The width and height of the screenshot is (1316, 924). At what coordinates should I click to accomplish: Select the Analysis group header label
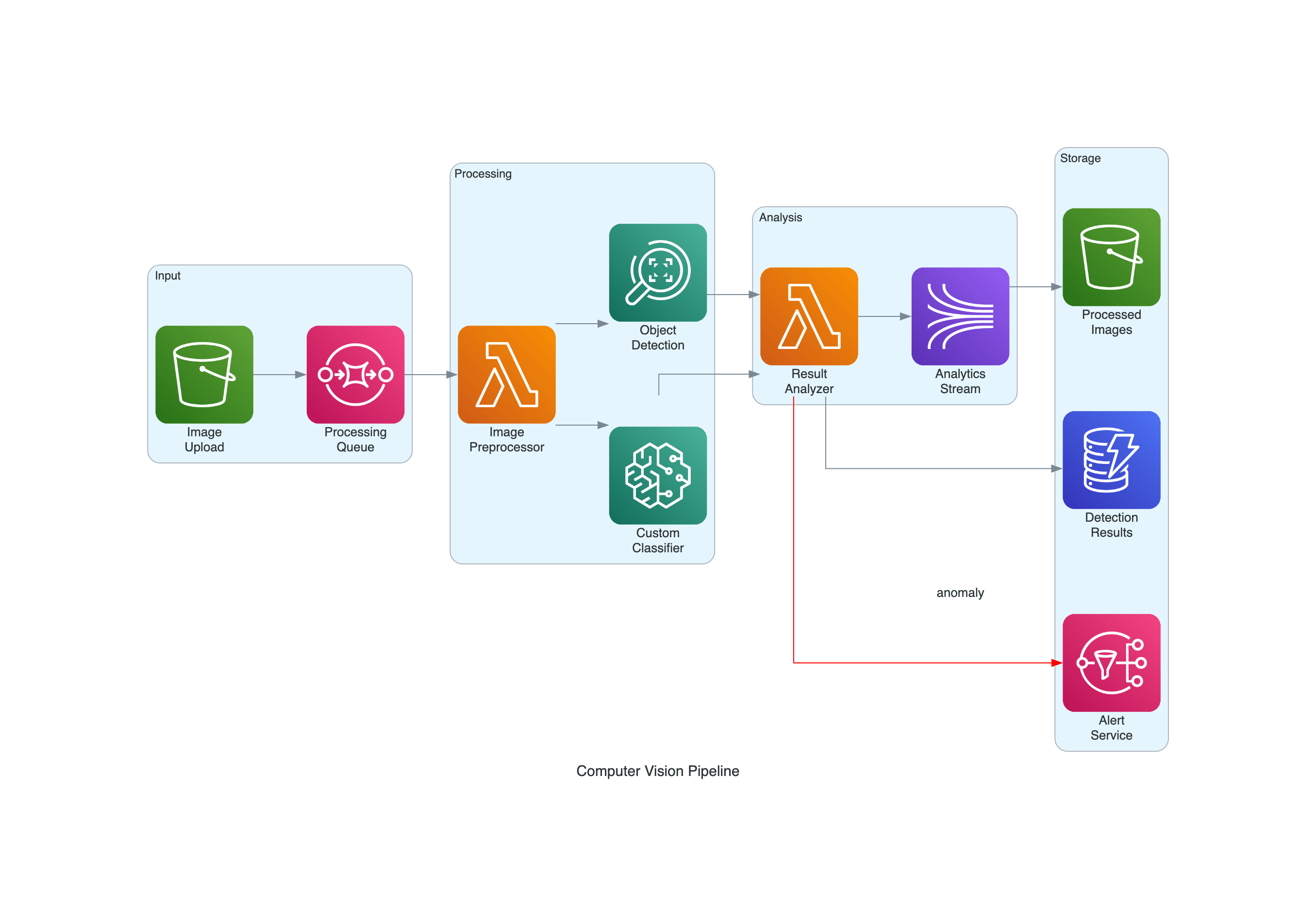781,218
